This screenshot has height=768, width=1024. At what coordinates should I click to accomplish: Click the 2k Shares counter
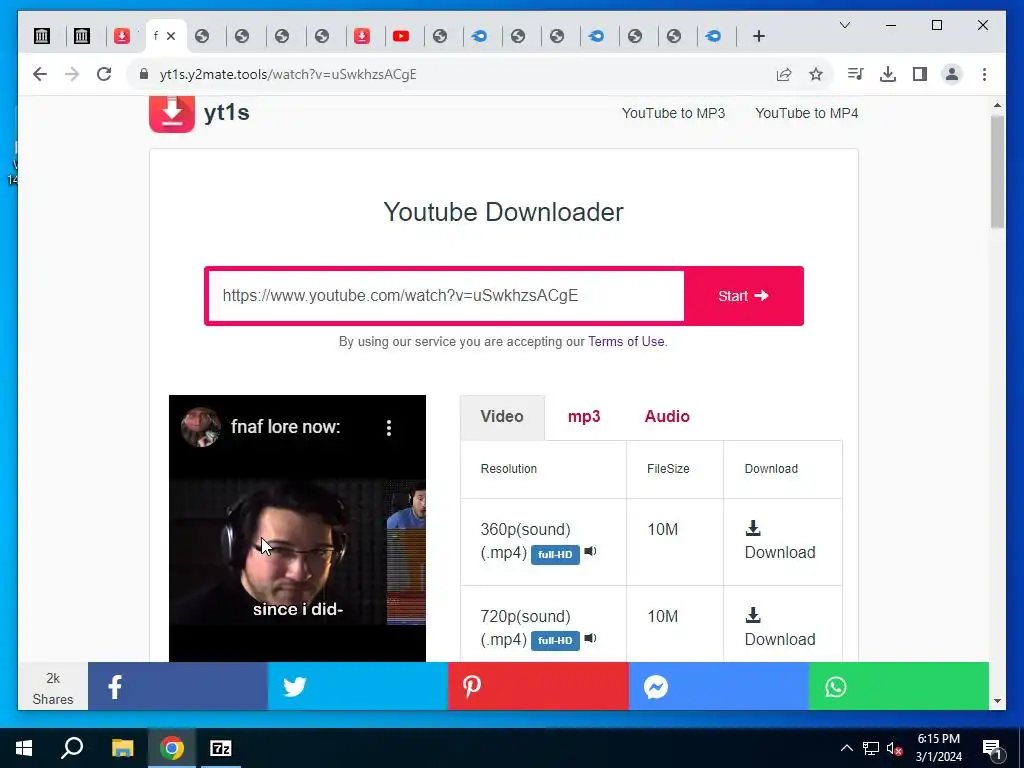coord(53,688)
